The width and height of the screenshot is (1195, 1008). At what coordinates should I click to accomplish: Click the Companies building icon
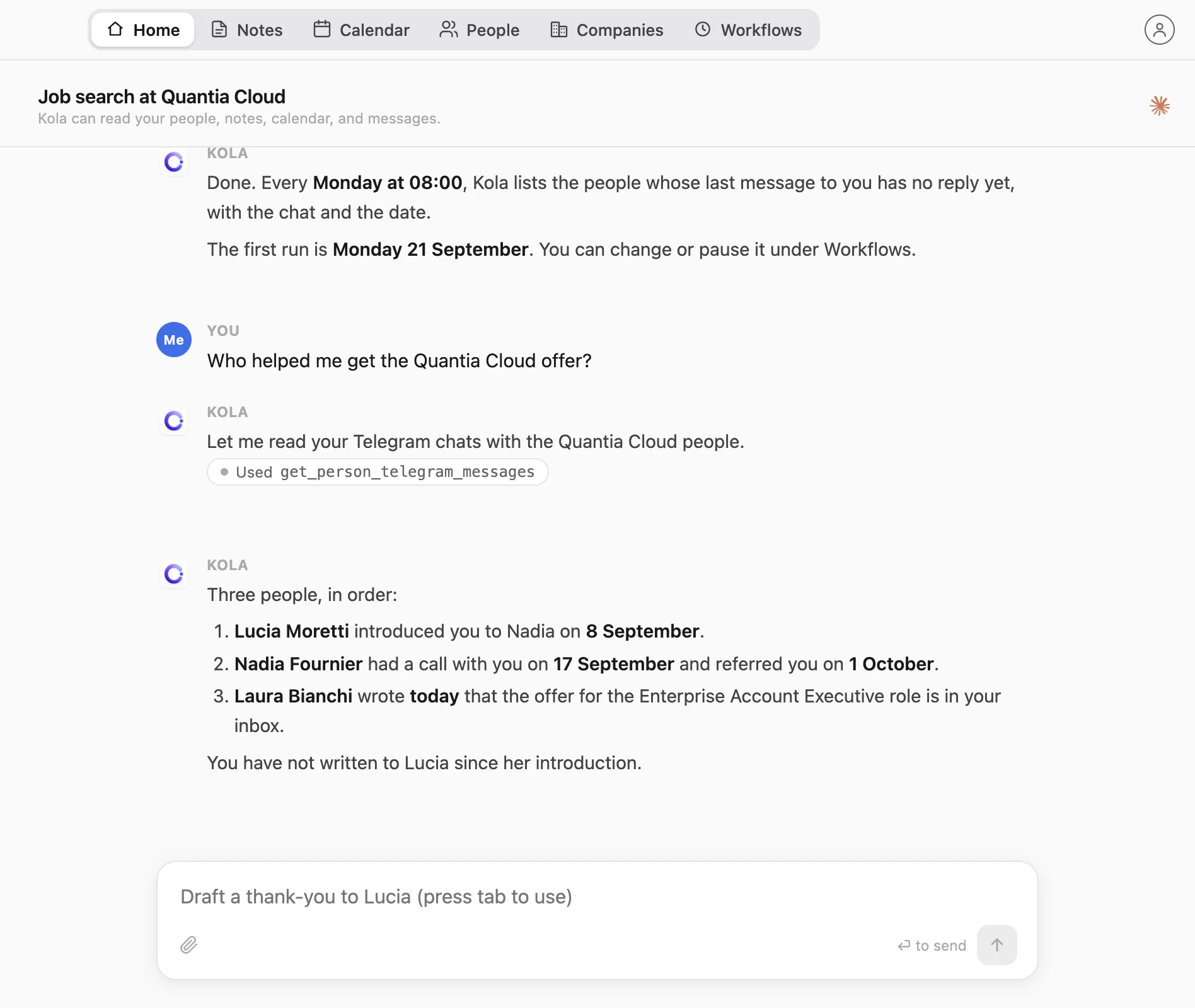pos(558,30)
